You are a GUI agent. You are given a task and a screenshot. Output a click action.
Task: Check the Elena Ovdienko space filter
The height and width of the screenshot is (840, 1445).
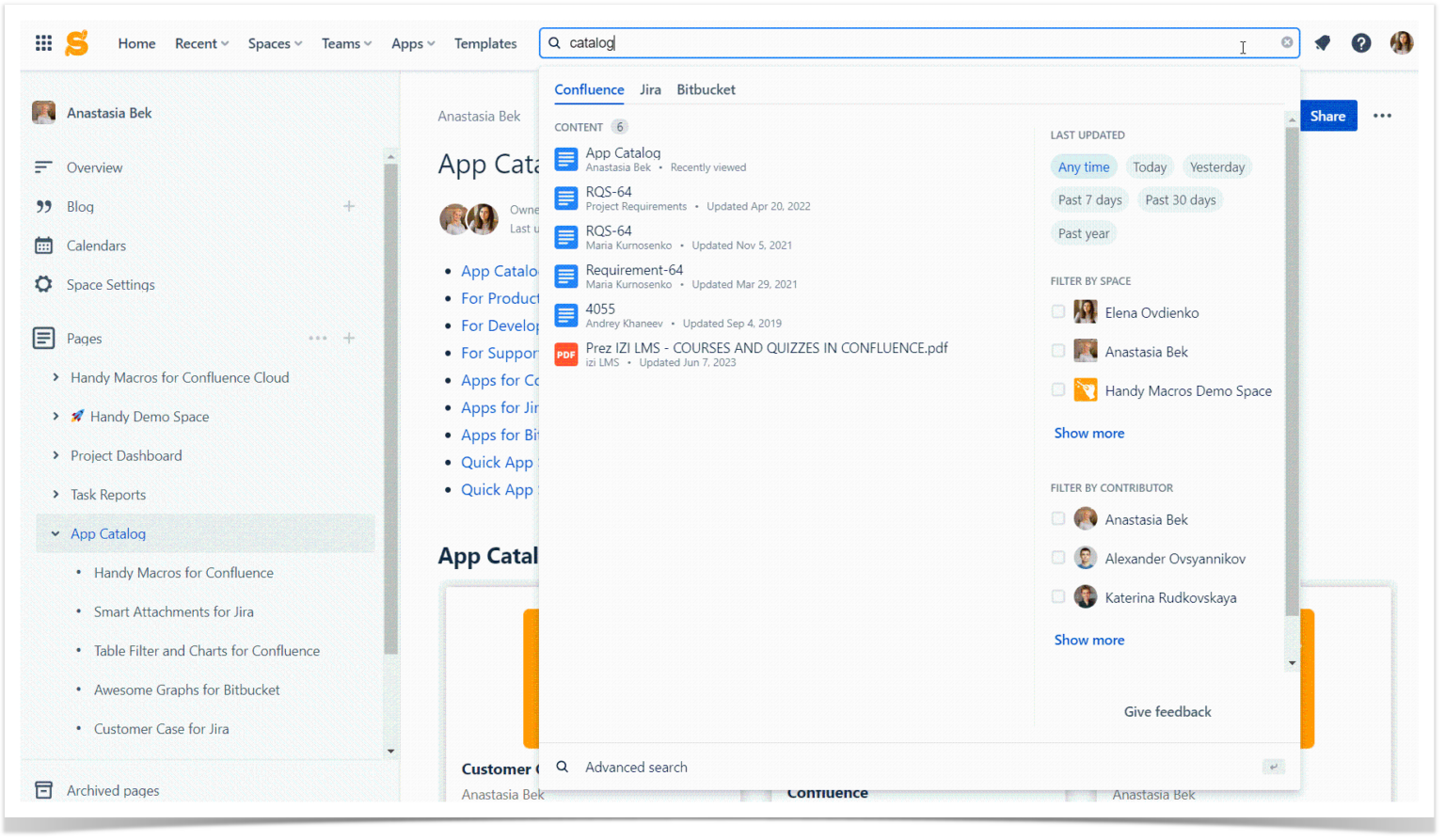[x=1058, y=312]
